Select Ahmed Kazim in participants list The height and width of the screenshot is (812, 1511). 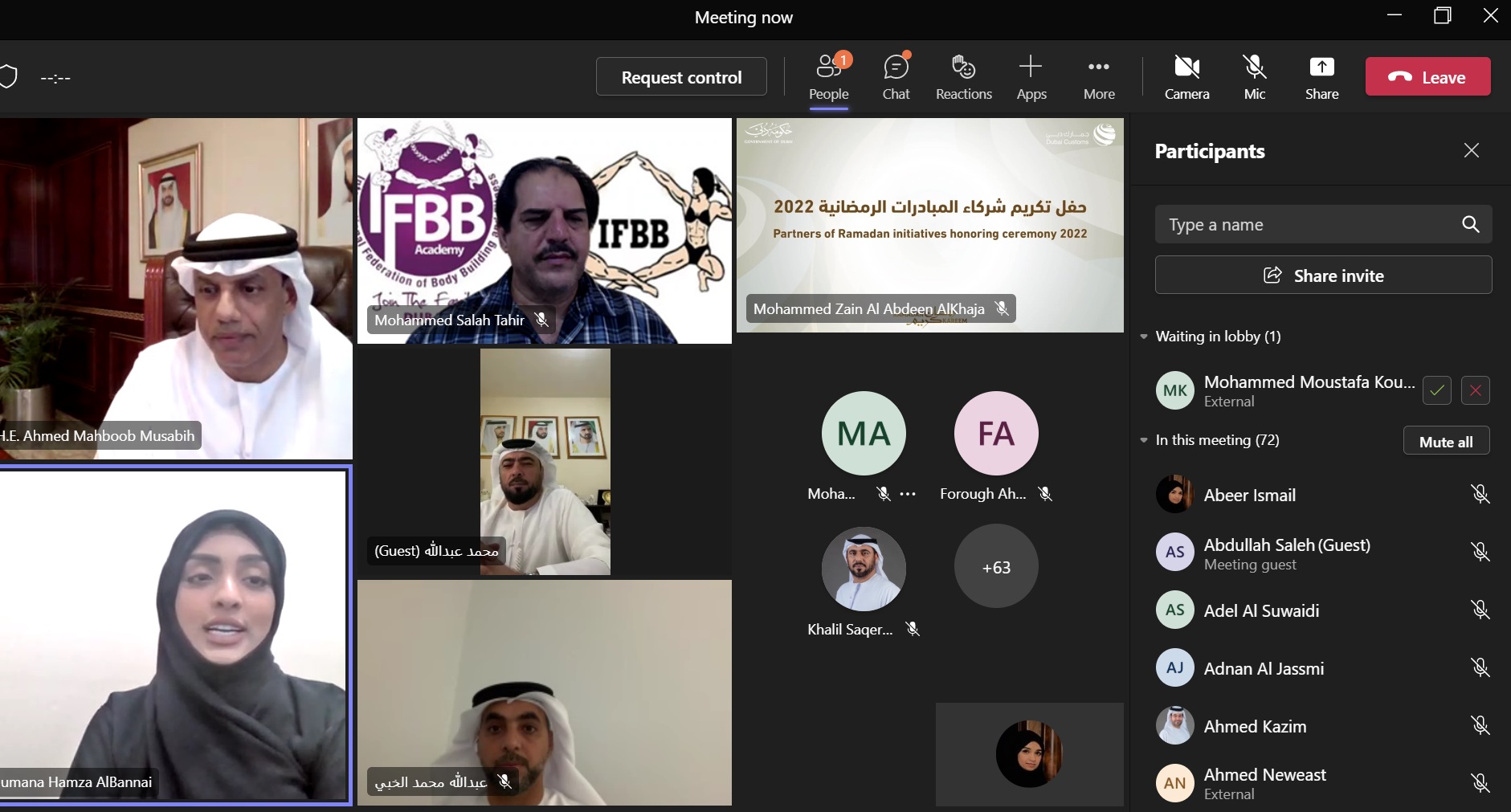click(x=1321, y=725)
